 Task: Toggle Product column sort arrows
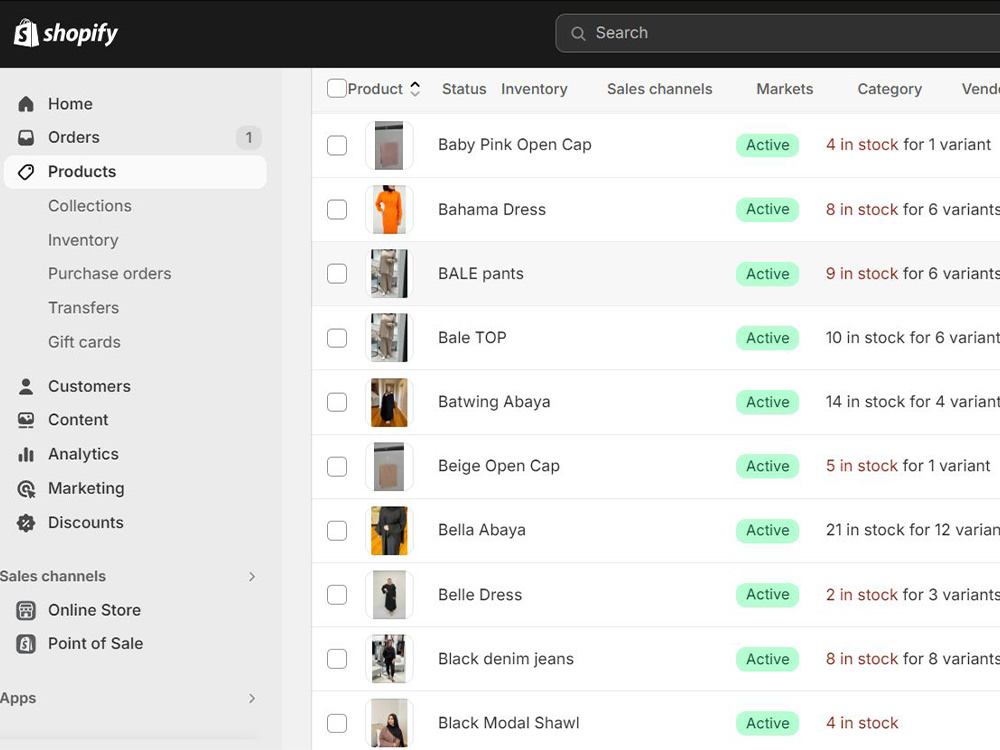pos(415,89)
